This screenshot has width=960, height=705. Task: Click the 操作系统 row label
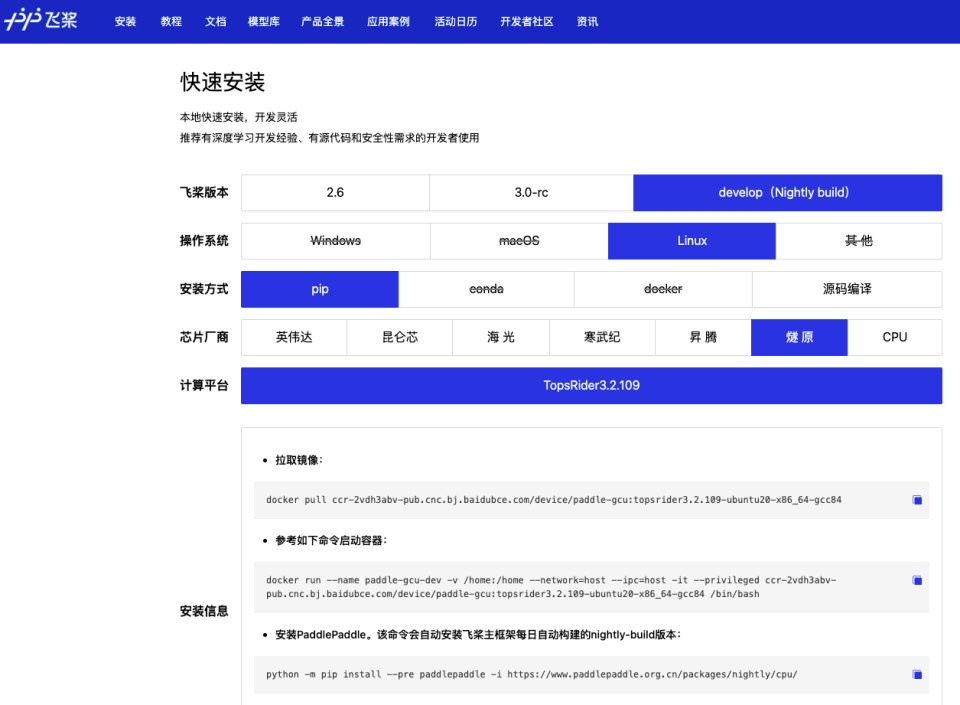204,241
